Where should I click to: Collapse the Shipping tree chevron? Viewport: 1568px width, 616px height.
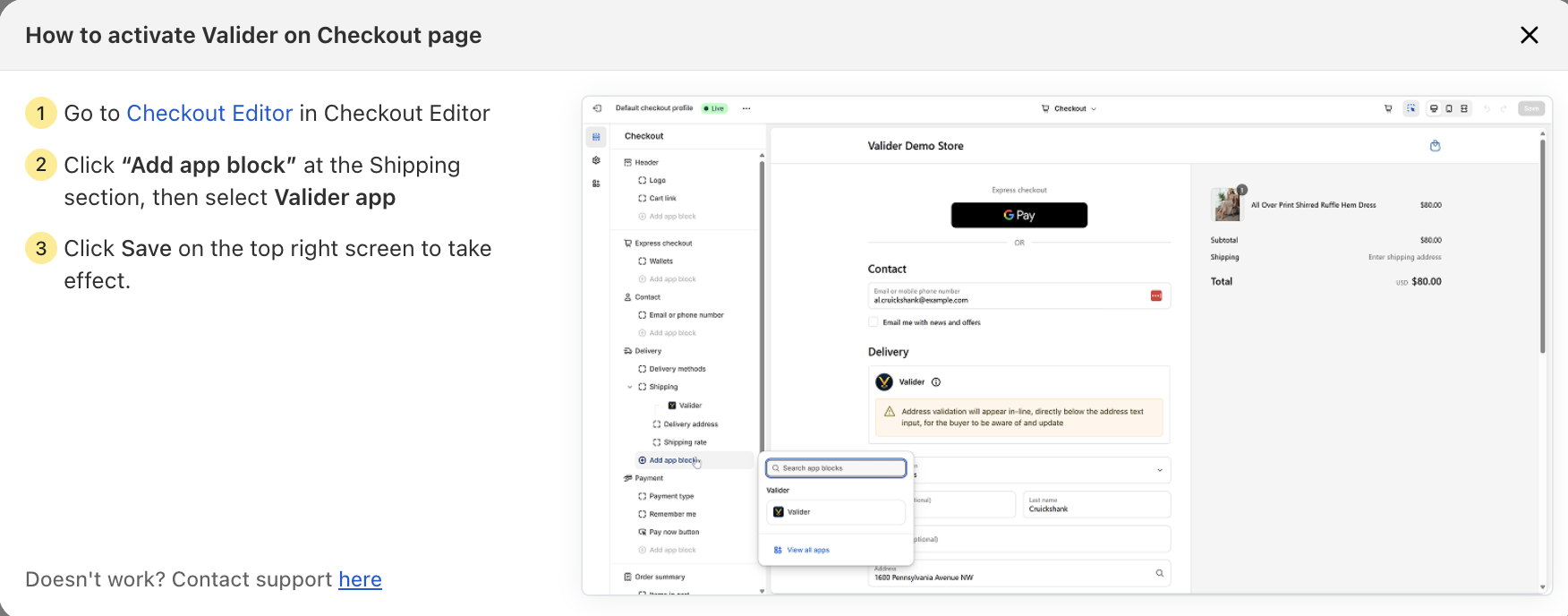click(x=630, y=387)
